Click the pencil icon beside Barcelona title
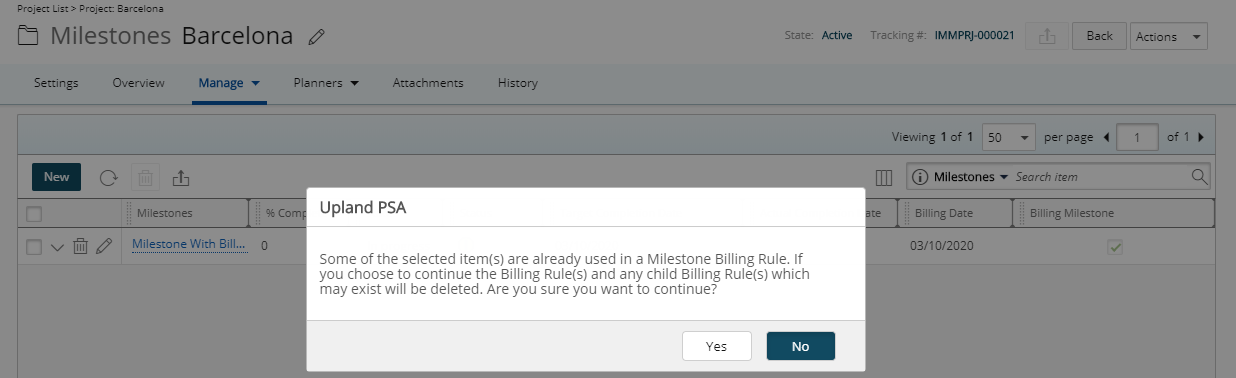This screenshot has width=1236, height=378. 317,38
